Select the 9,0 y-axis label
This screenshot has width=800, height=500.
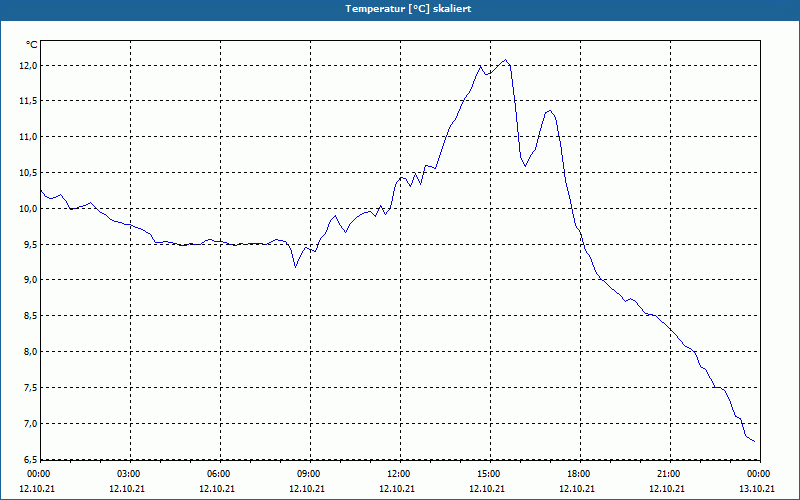click(31, 280)
